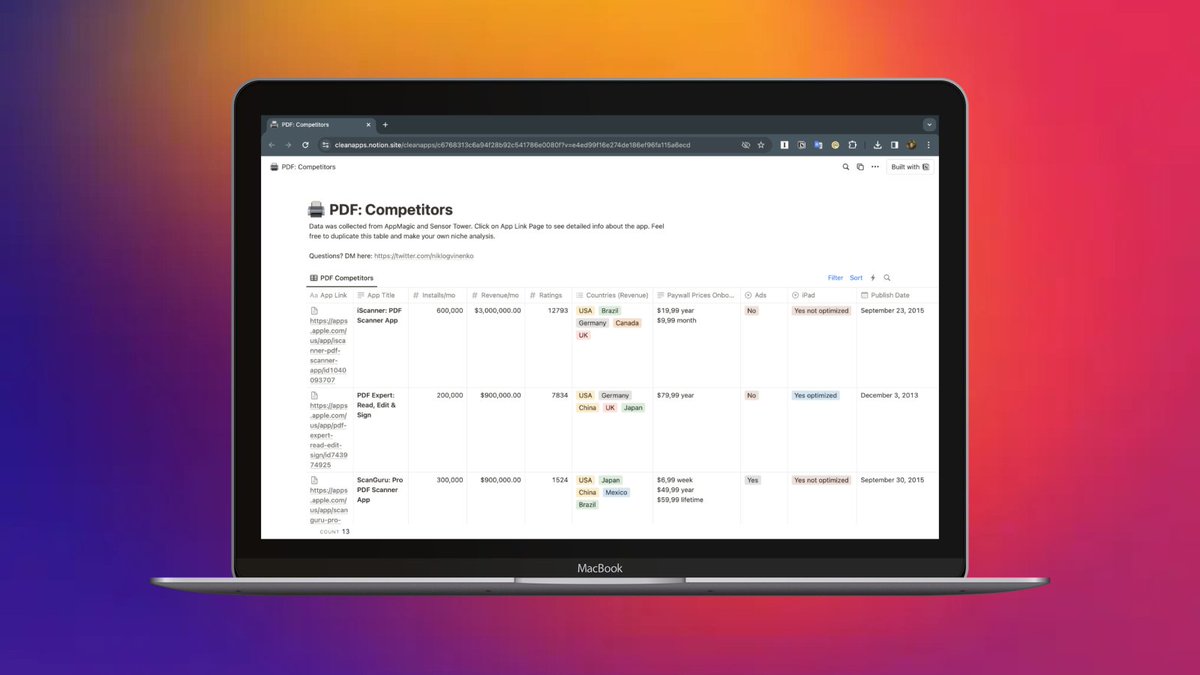Open PDF Expert app link page icon

(x=314, y=396)
